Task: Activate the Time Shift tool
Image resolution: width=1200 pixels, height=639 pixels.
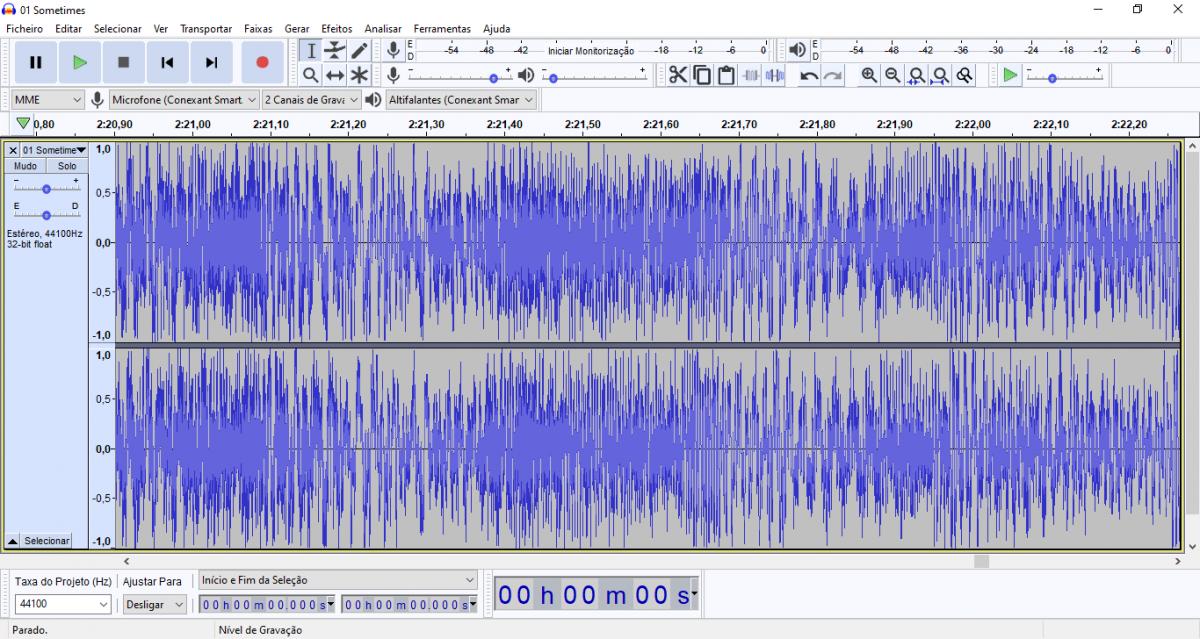Action: (x=335, y=75)
